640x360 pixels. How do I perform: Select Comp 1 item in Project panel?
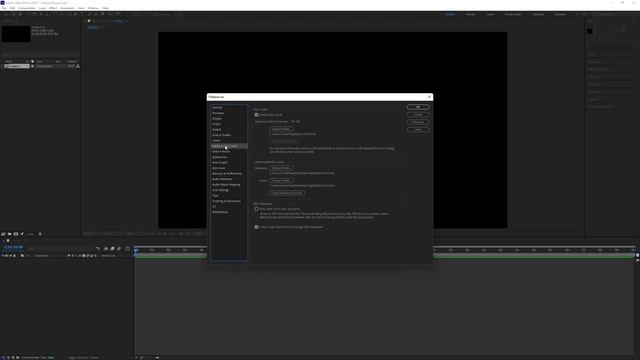click(x=17, y=66)
